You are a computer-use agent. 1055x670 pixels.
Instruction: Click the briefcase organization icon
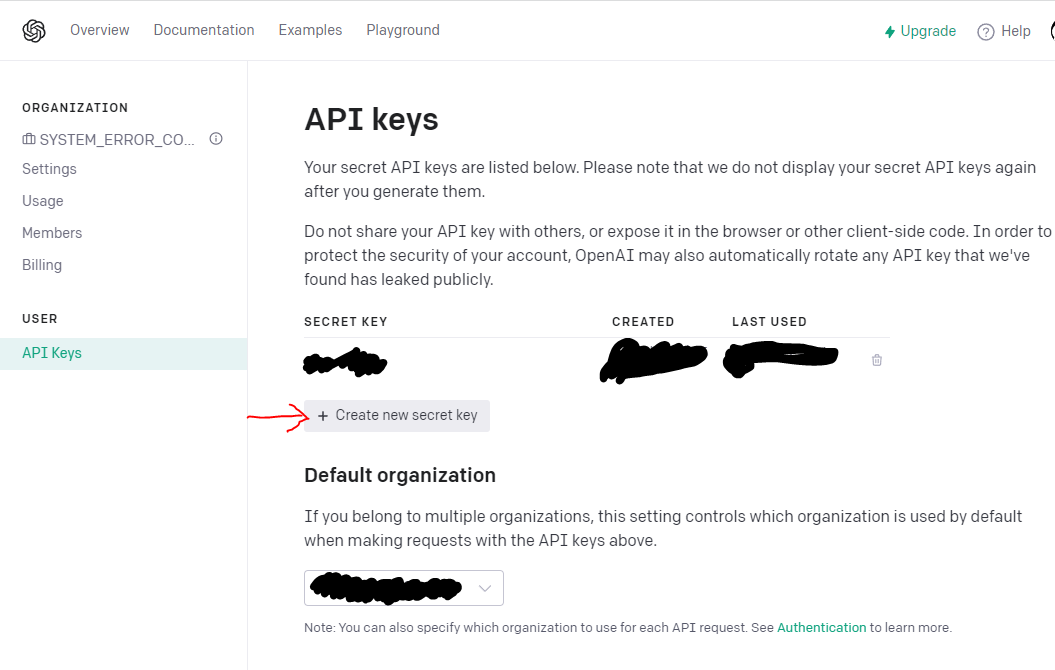(x=29, y=139)
